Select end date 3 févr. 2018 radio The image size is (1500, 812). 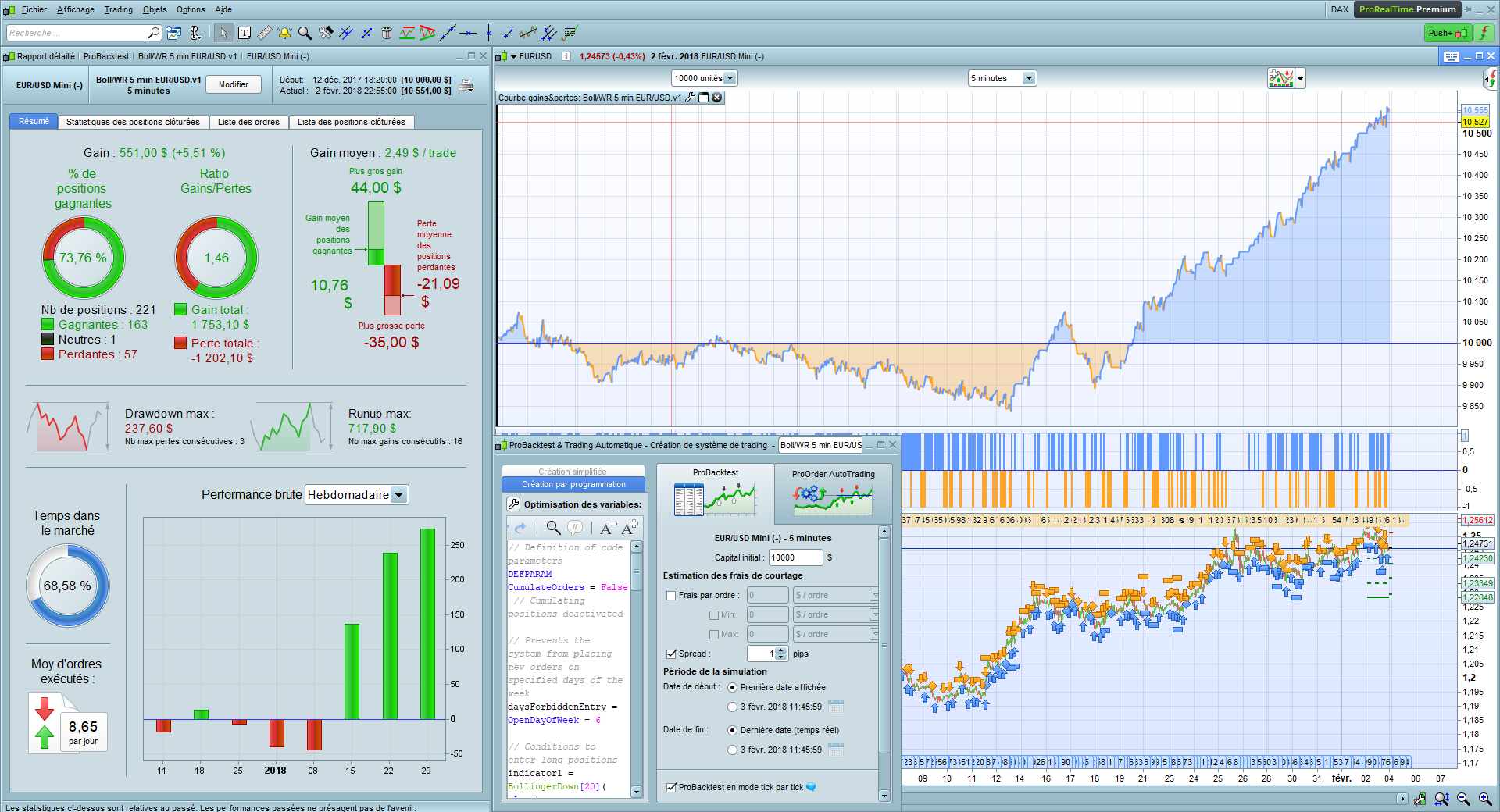pos(732,750)
